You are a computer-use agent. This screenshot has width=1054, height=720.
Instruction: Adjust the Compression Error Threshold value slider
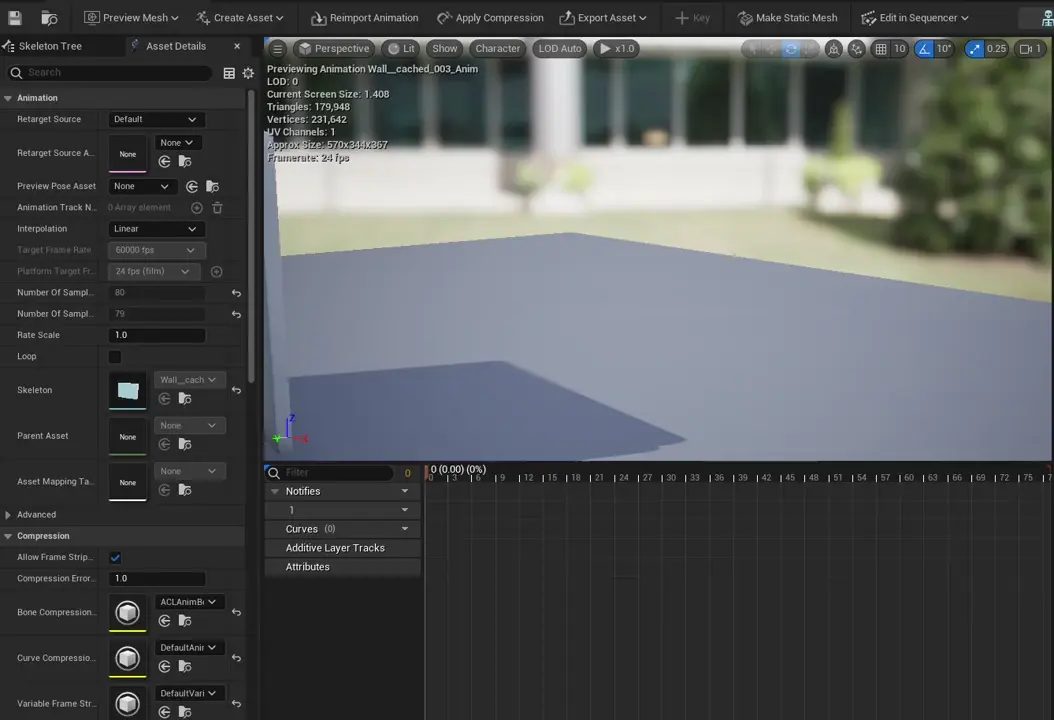[x=156, y=578]
